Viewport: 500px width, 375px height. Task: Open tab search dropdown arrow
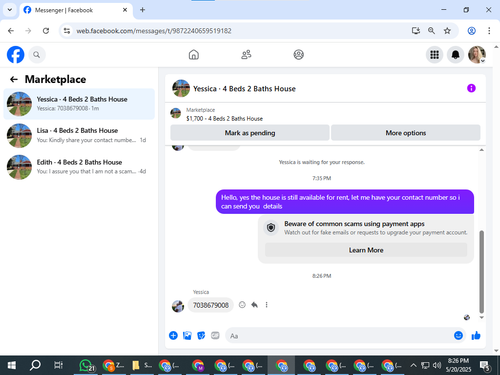10,10
